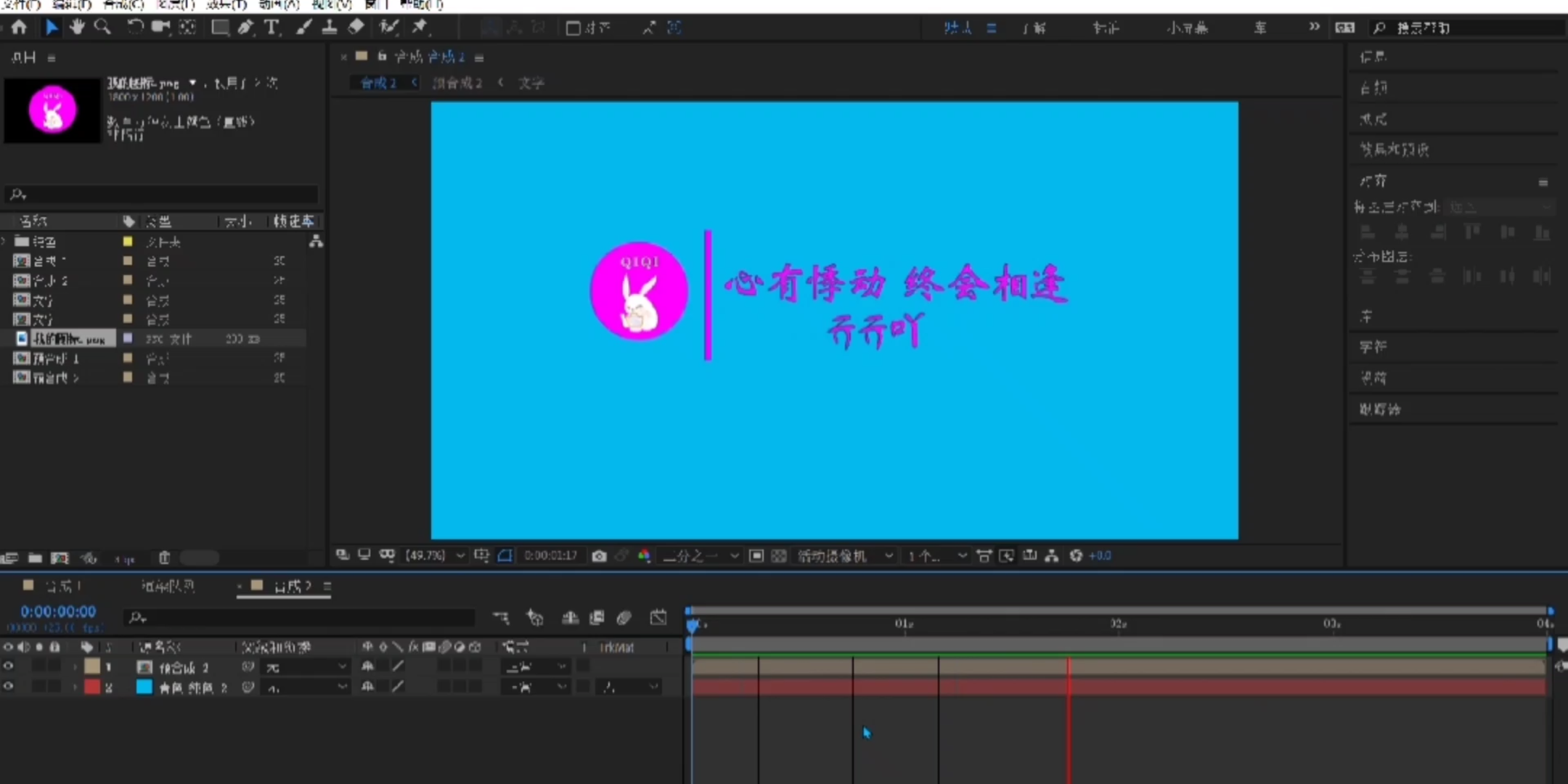Select the Eraser tool
Image resolution: width=1568 pixels, height=784 pixels.
coord(356,28)
